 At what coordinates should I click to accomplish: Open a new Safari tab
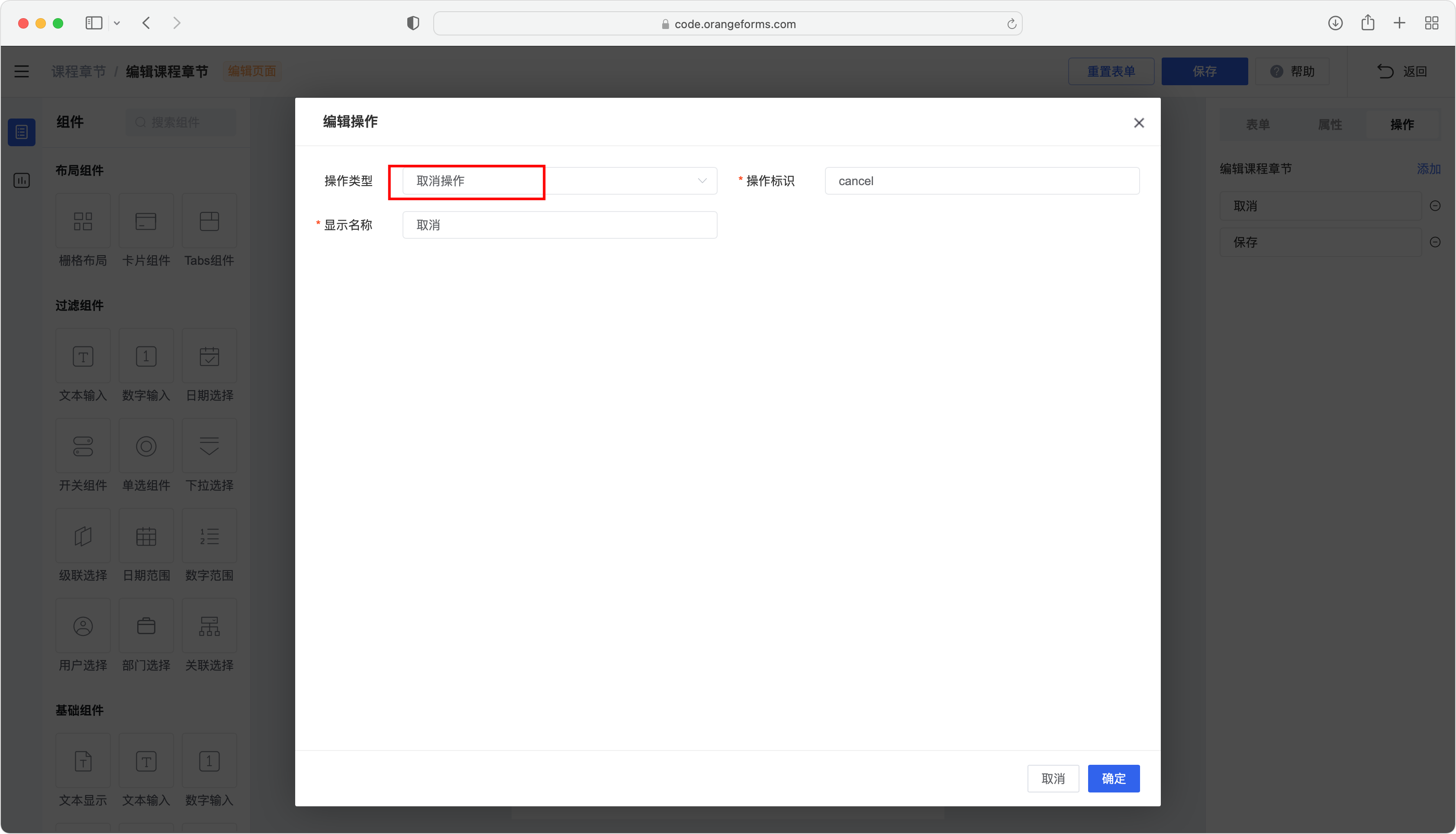point(1399,23)
